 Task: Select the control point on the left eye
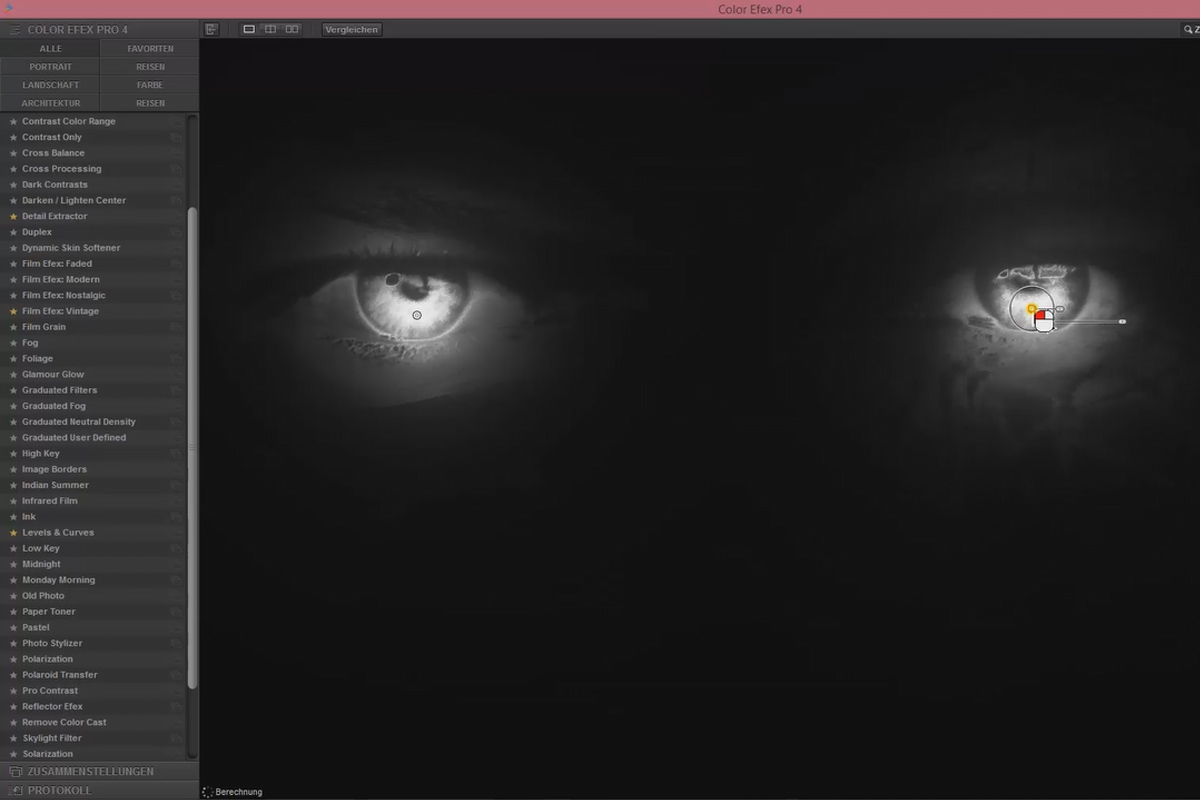(417, 315)
